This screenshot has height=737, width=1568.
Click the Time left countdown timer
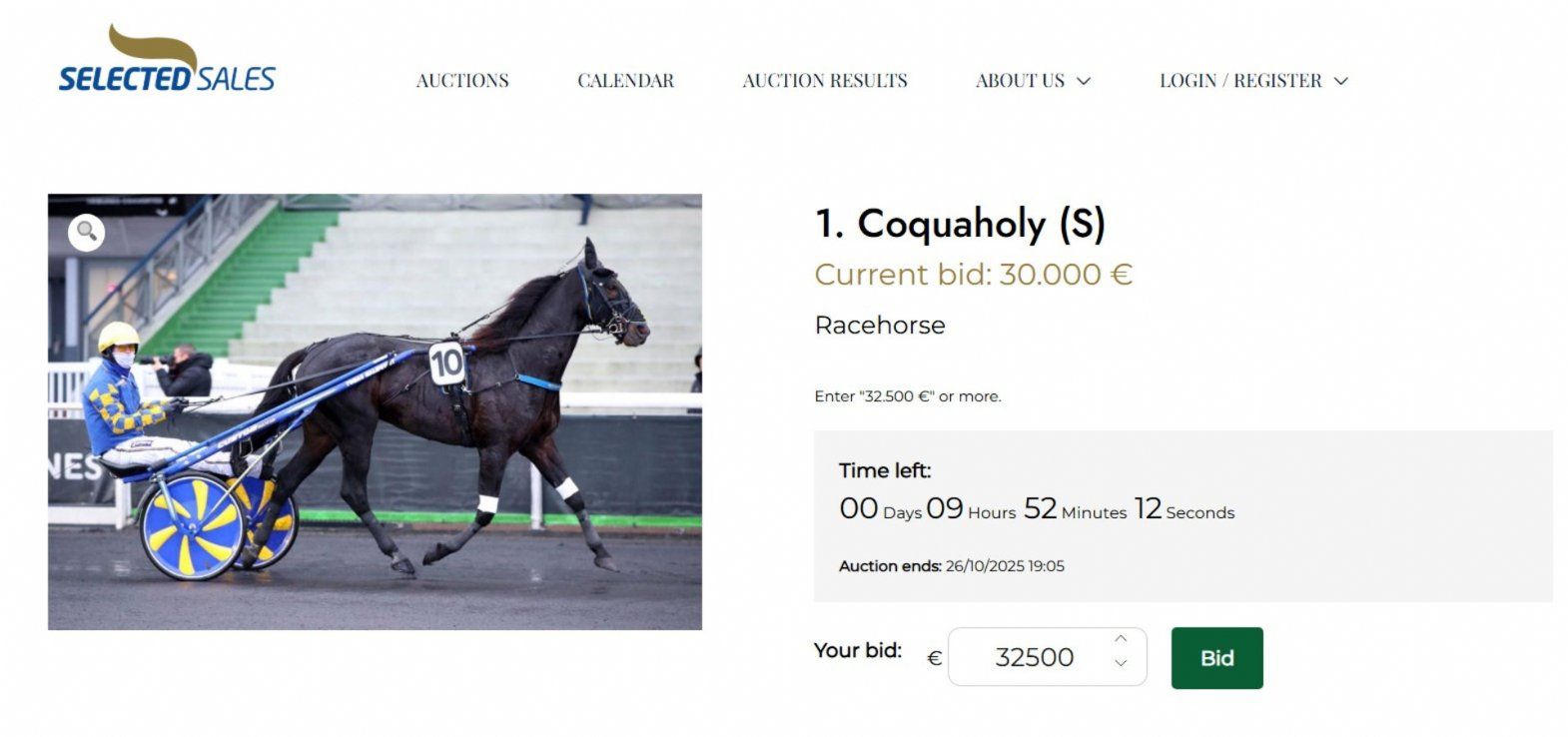click(1037, 509)
